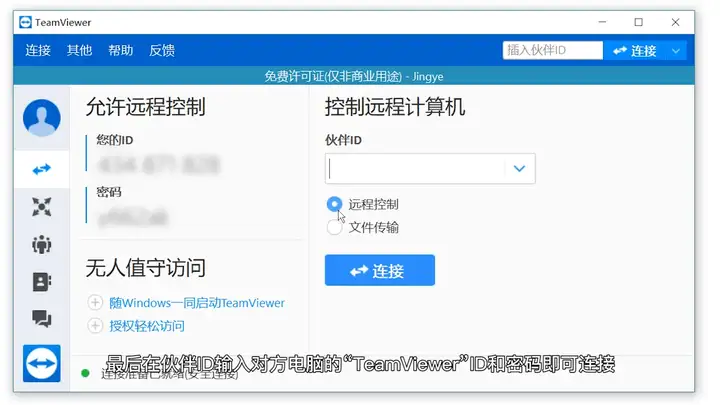The width and height of the screenshot is (720, 405).
Task: Minimize the TeamViewer window
Action: click(602, 22)
